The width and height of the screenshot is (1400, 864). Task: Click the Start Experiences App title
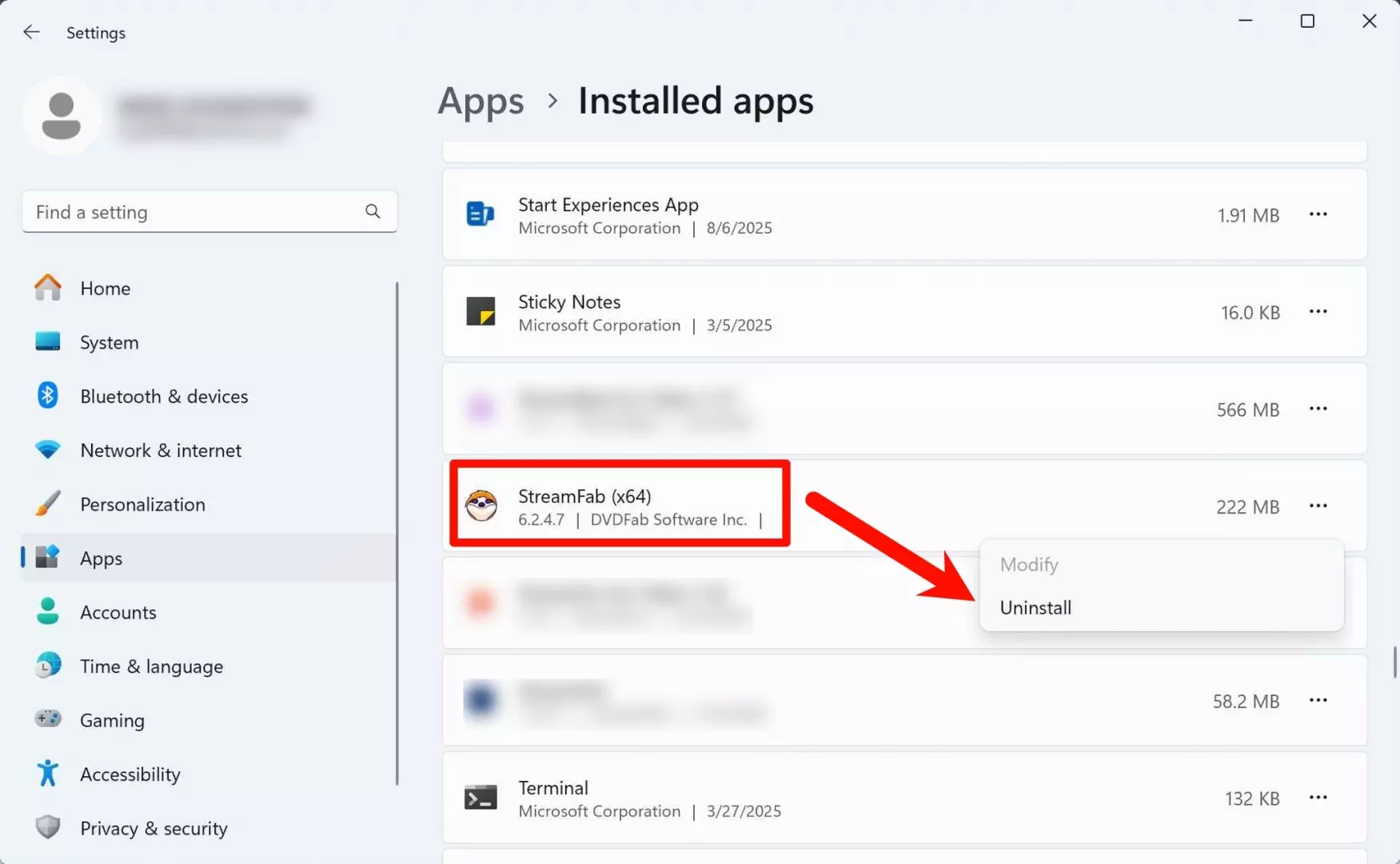coord(608,205)
